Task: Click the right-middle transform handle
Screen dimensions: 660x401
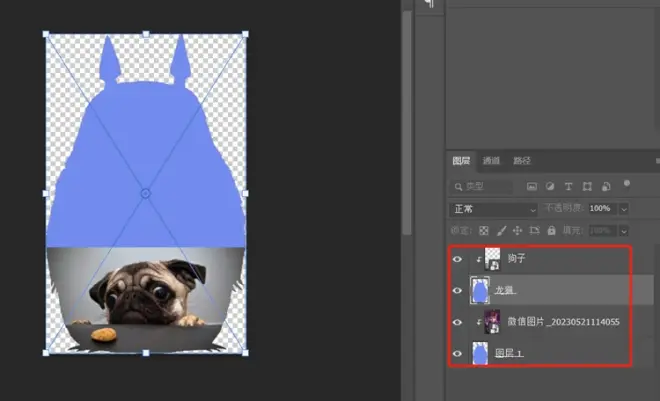Action: click(x=245, y=194)
